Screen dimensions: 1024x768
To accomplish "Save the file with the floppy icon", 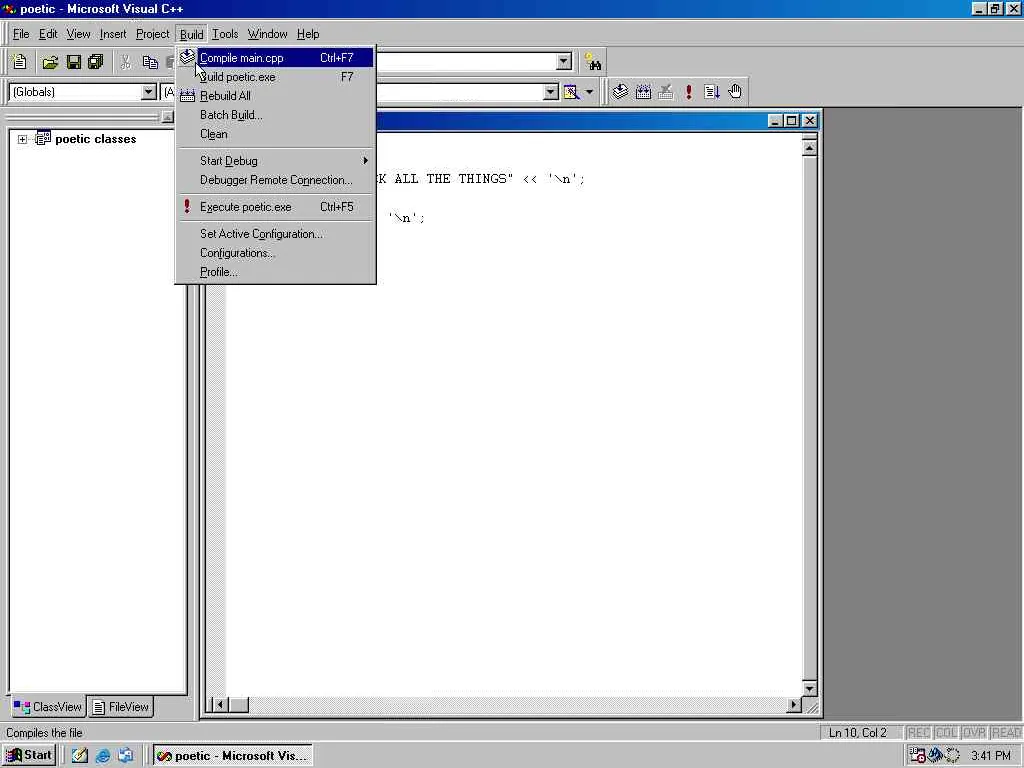I will coord(74,62).
